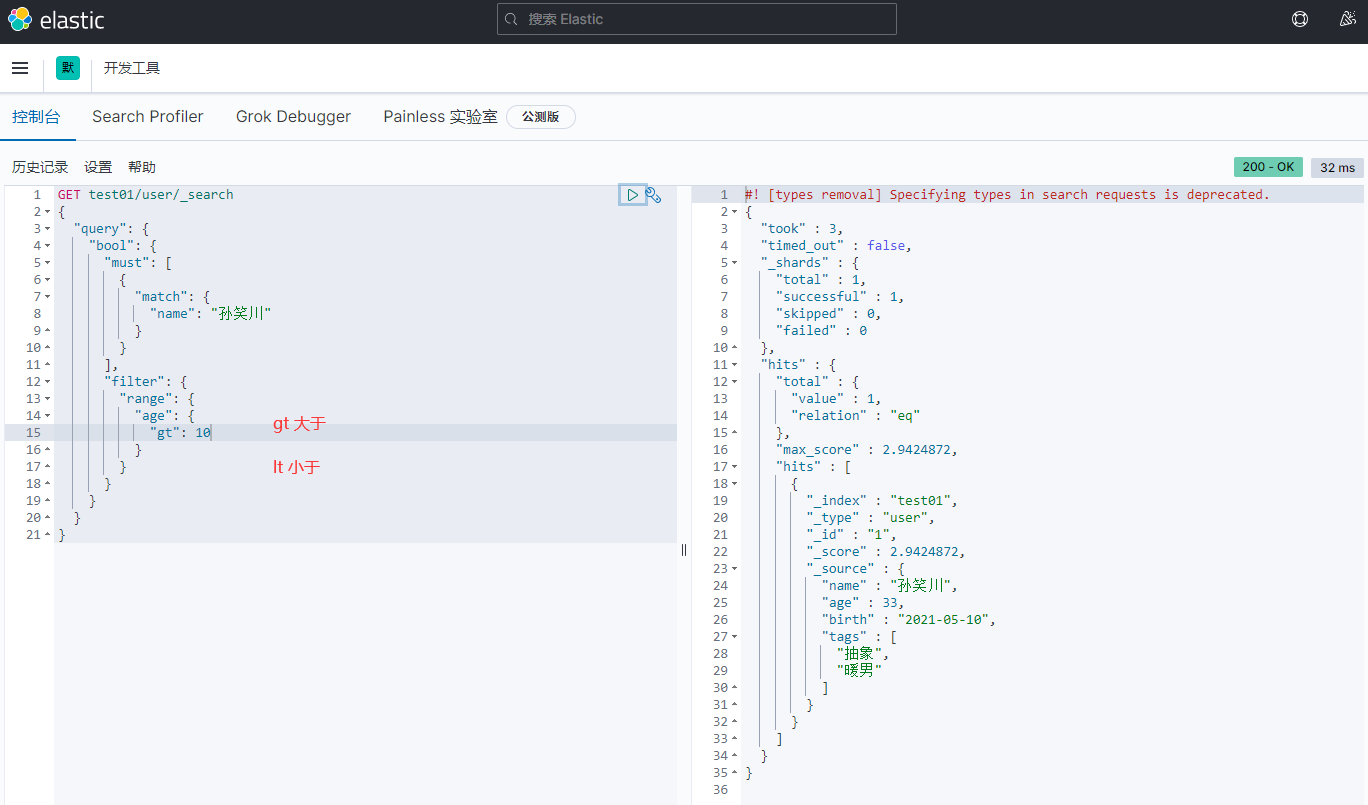This screenshot has width=1368, height=805.
Task: Run the request with the play icon
Action: pos(632,195)
